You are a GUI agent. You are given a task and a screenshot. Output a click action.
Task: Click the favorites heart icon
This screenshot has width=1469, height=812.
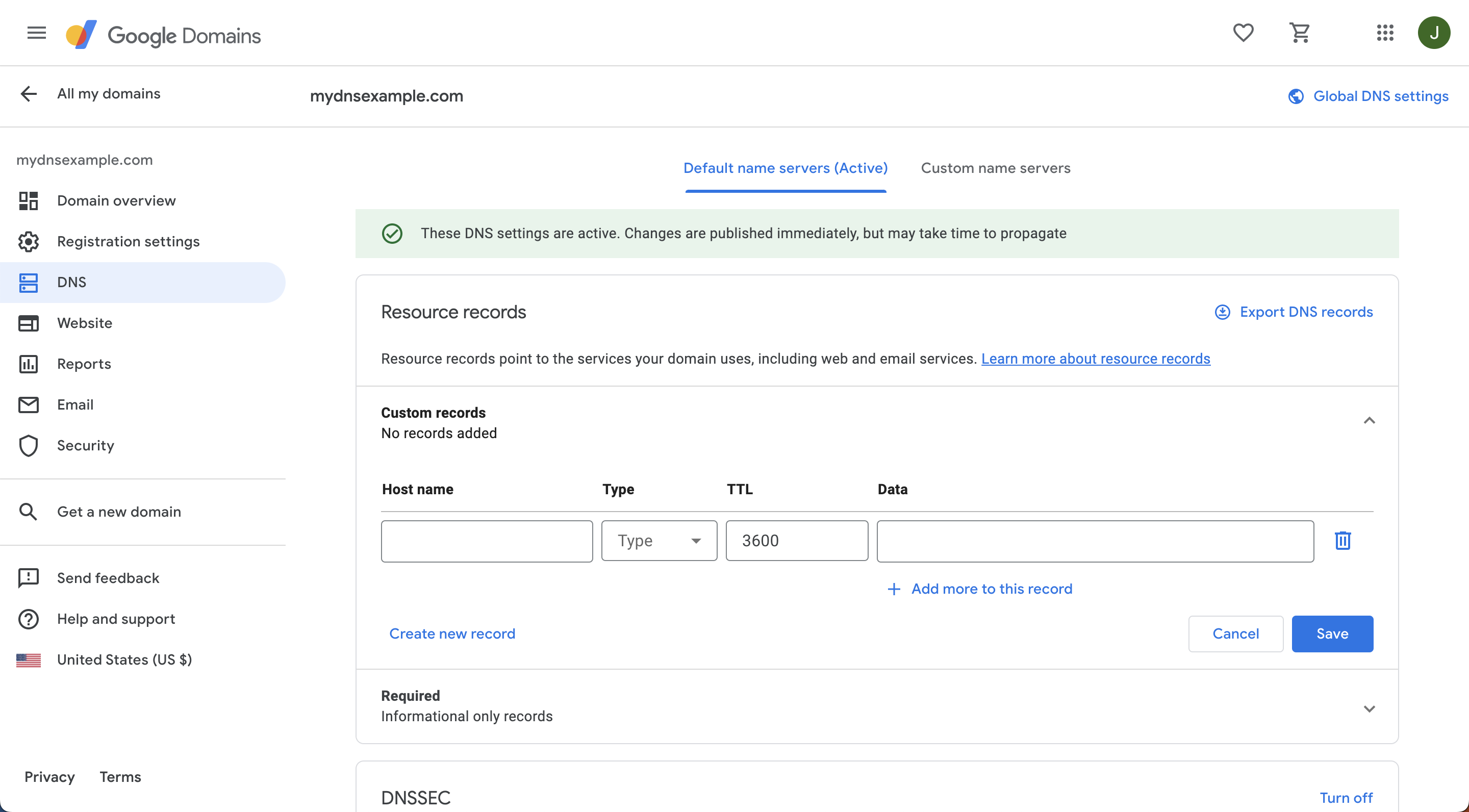tap(1243, 33)
